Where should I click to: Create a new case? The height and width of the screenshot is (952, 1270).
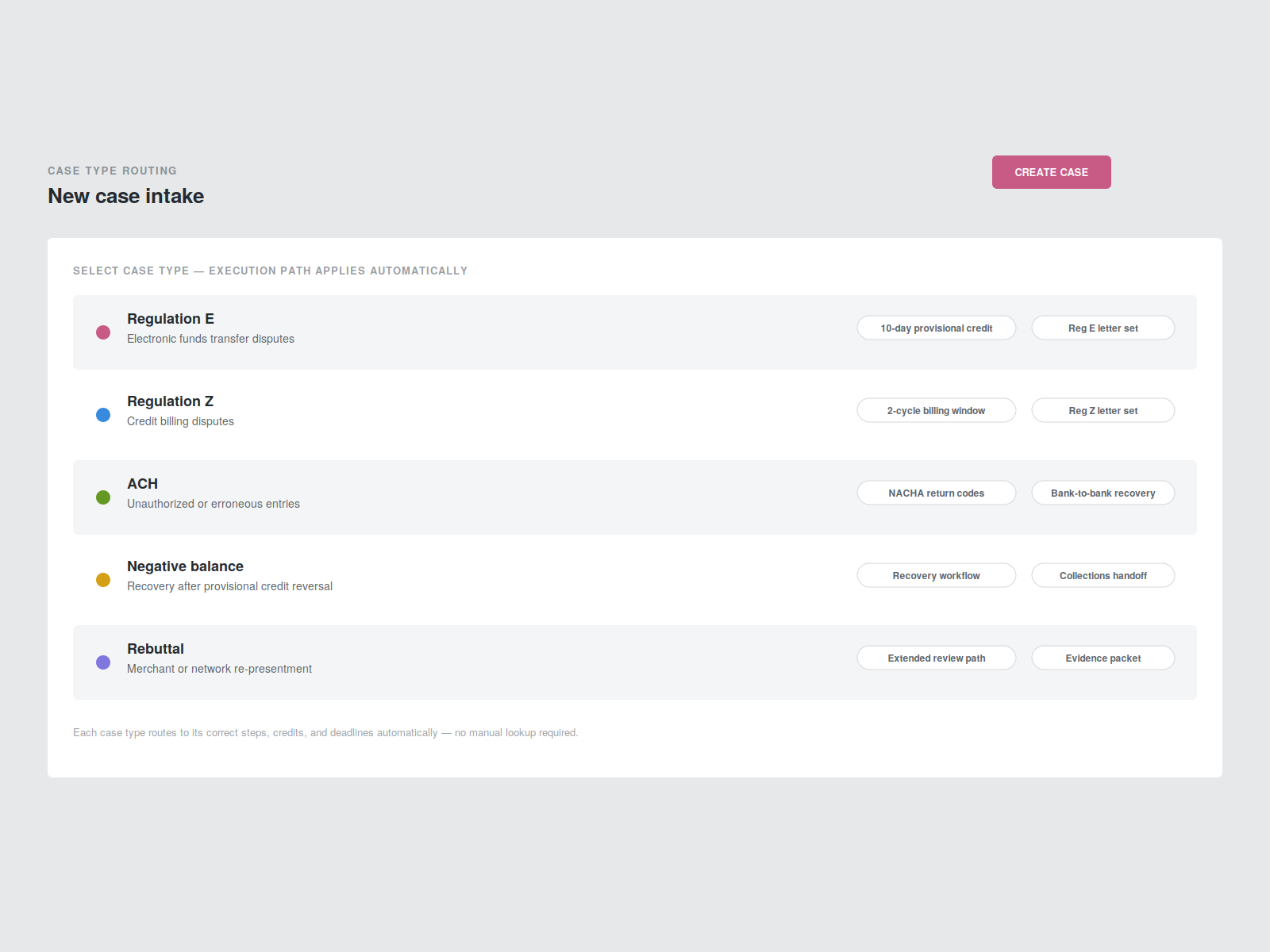[x=1051, y=172]
